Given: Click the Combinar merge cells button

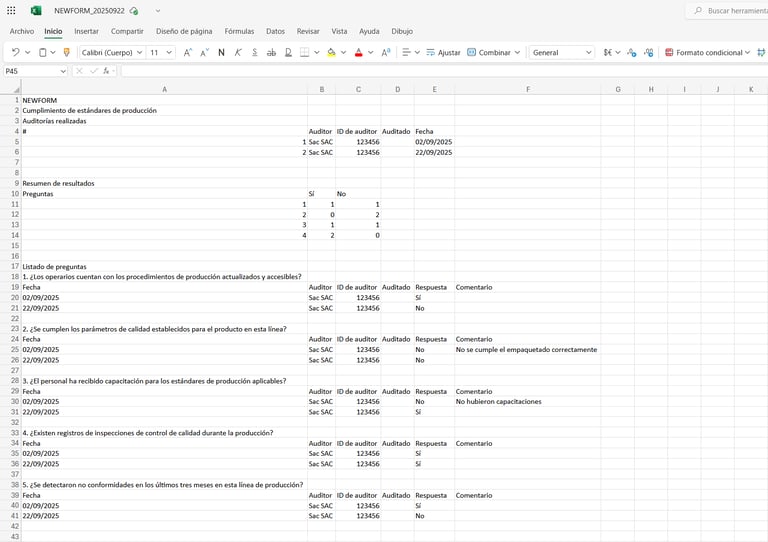Looking at the screenshot, I should [x=489, y=52].
